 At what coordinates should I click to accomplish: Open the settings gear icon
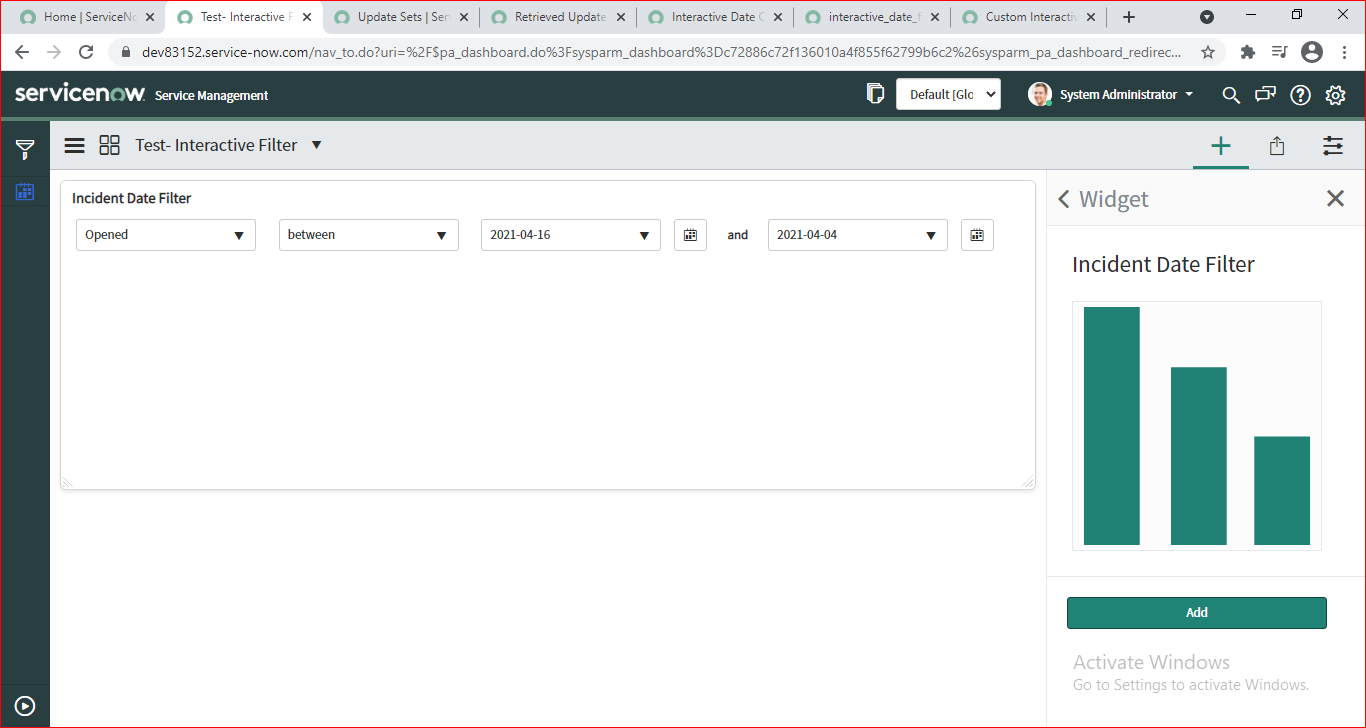coord(1335,95)
